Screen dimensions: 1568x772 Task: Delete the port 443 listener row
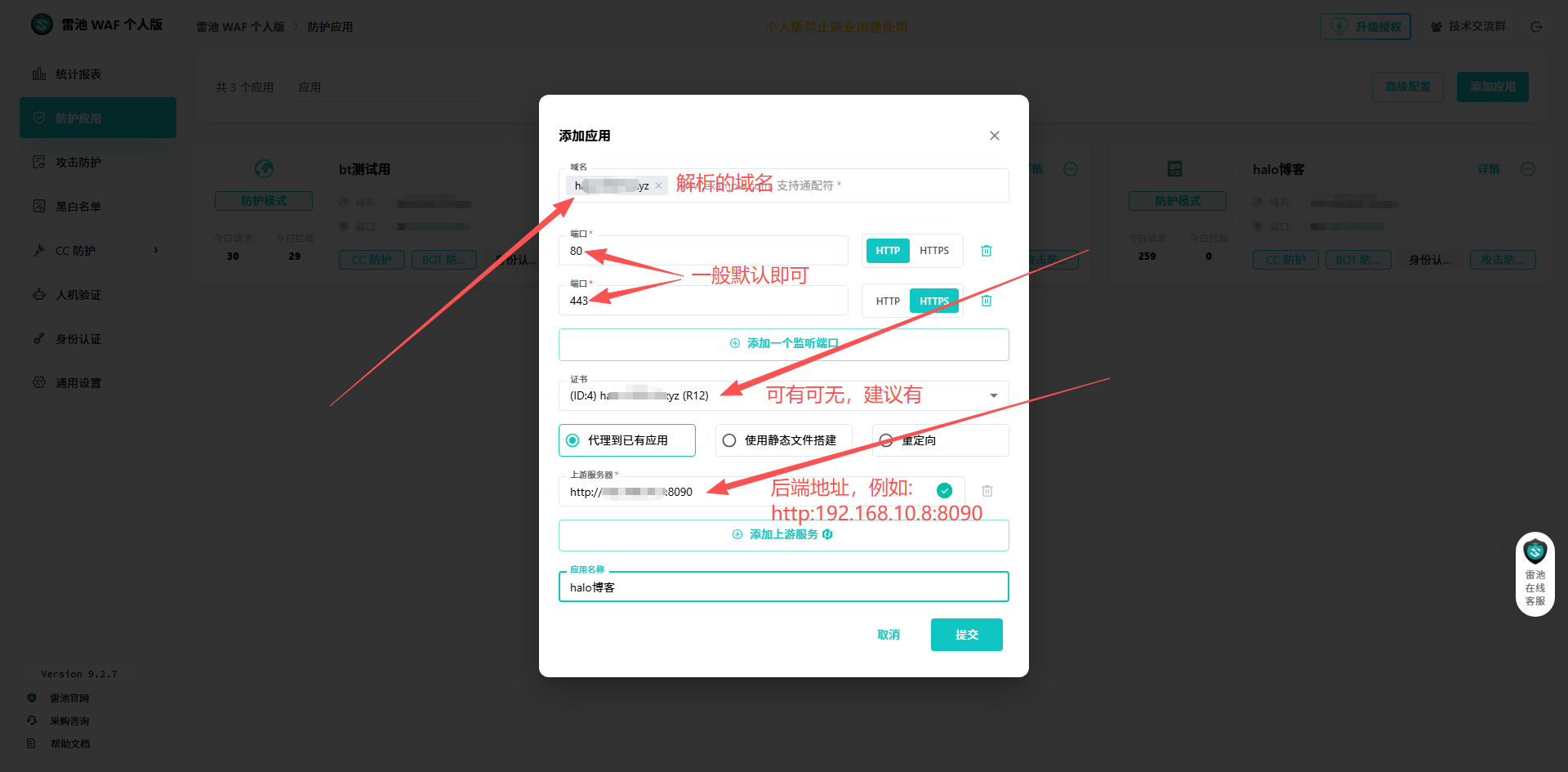986,301
